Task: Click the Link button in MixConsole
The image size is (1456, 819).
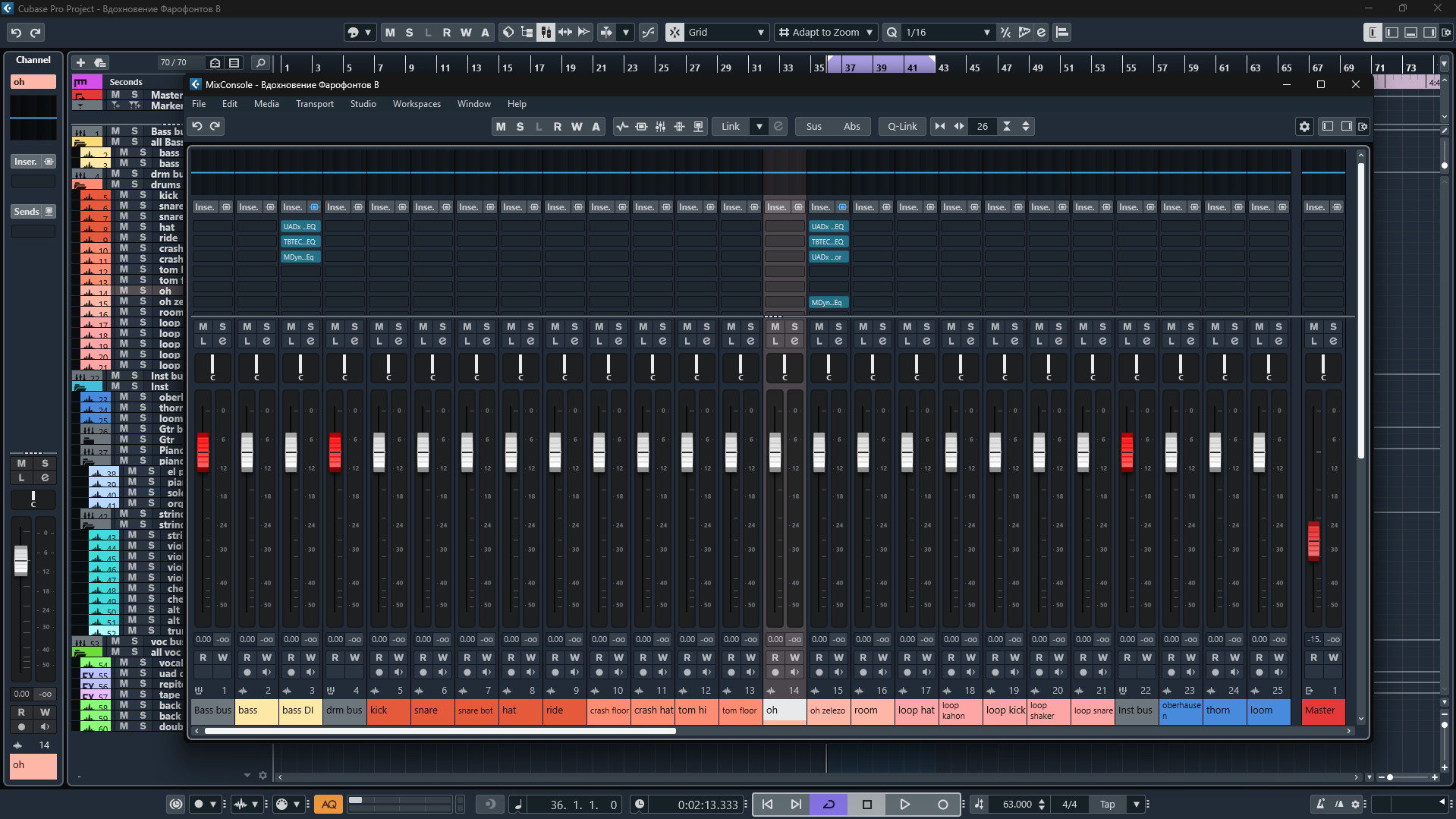Action: 731,127
